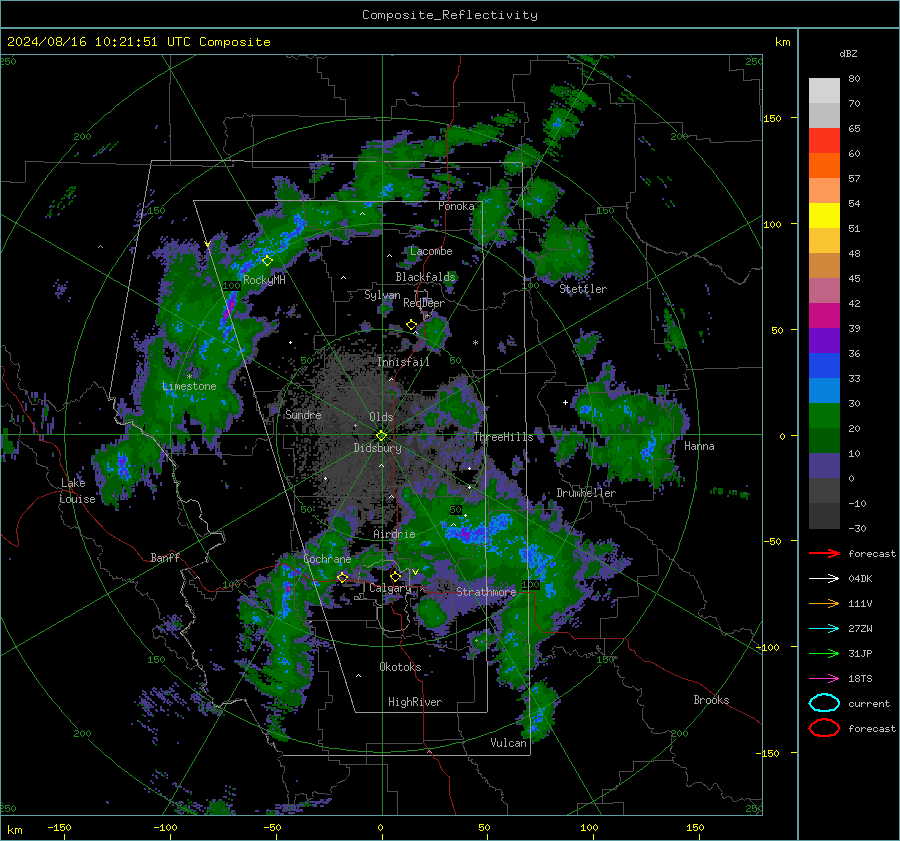Click the yellow diamond marker above Calgary
The width and height of the screenshot is (900, 841).
coord(395,576)
